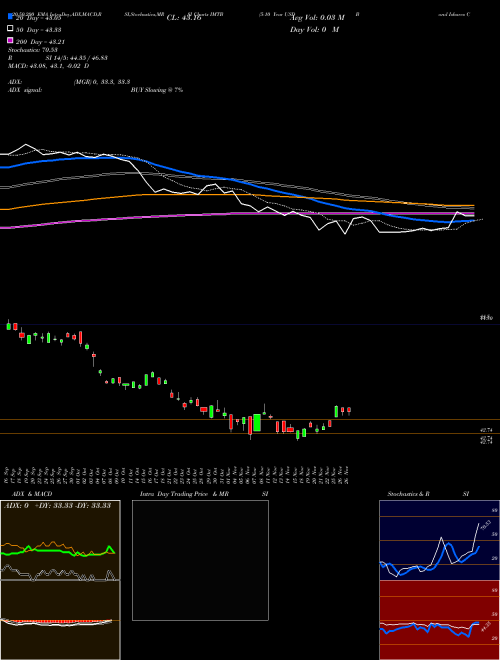
Task: Click the 20 Day moving average label
Action: [x=39, y=18]
